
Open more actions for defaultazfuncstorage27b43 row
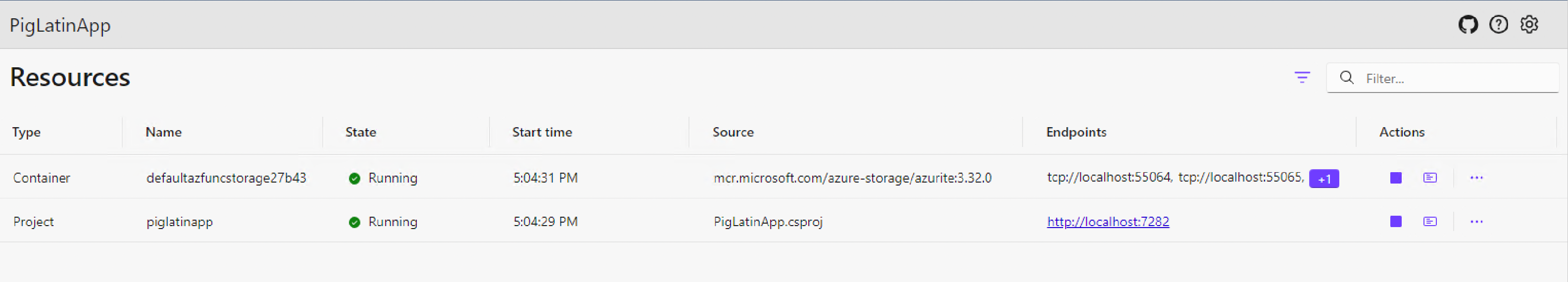(x=1476, y=178)
